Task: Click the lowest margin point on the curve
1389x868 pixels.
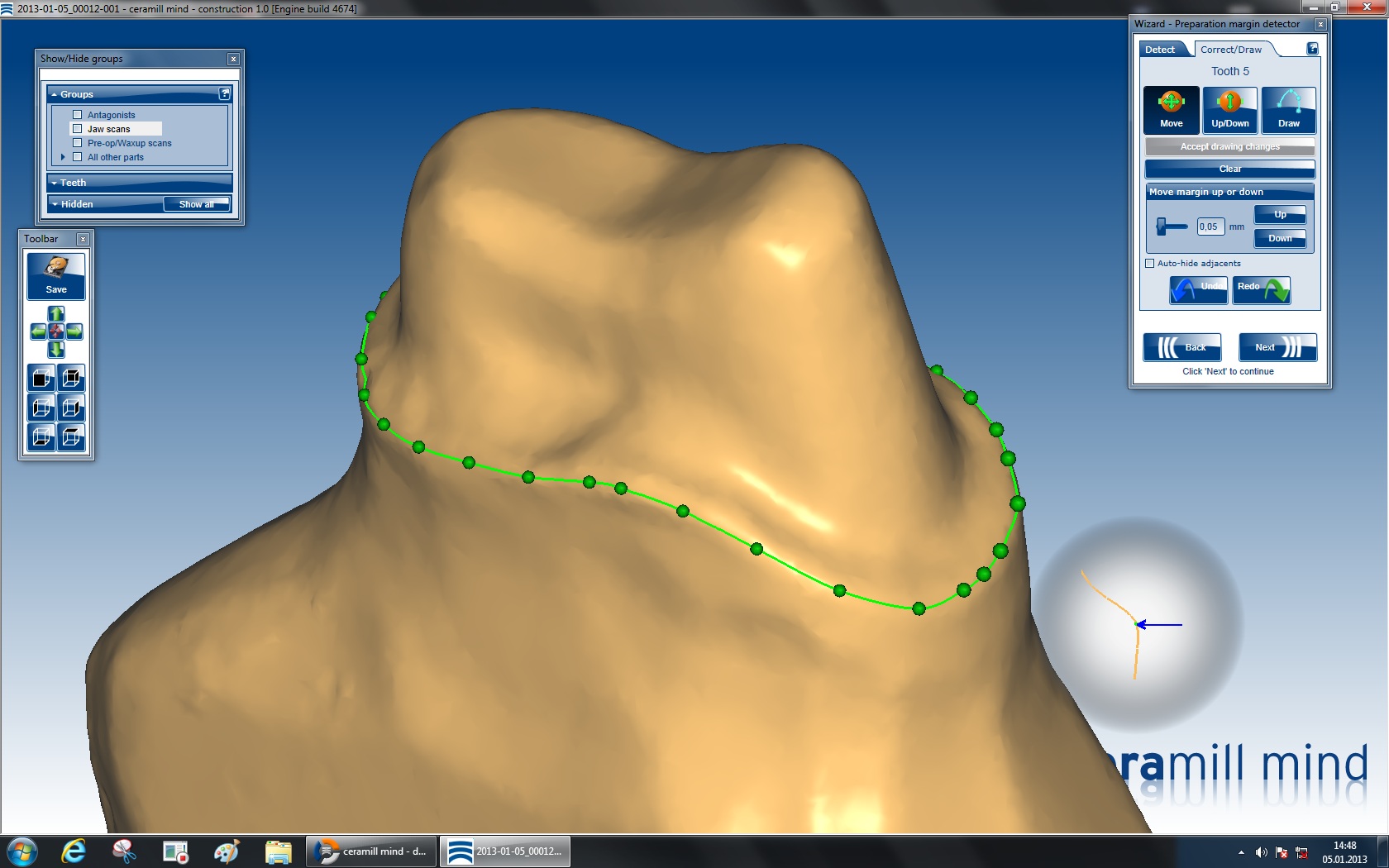Action: (919, 608)
